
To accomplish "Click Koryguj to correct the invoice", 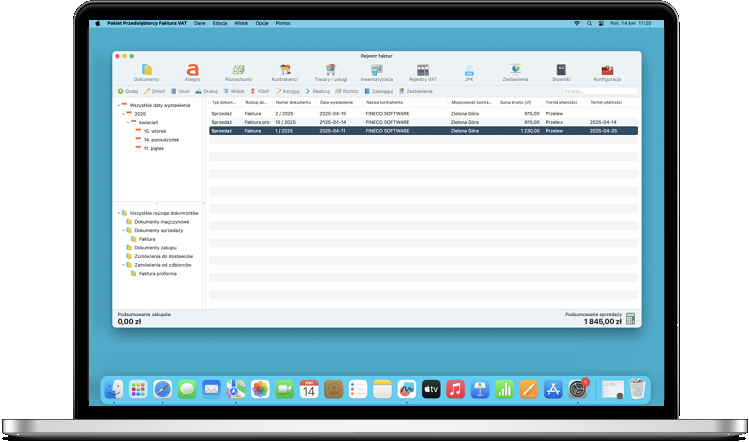I will click(x=288, y=91).
